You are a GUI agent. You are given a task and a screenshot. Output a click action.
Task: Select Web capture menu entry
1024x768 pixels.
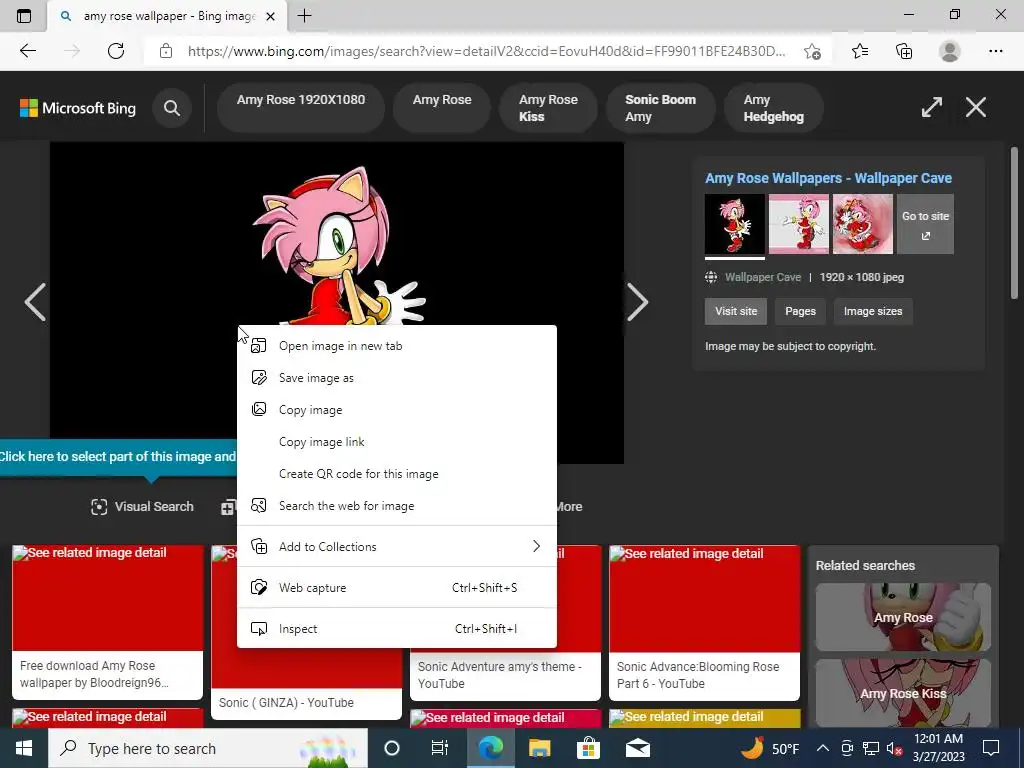click(397, 588)
